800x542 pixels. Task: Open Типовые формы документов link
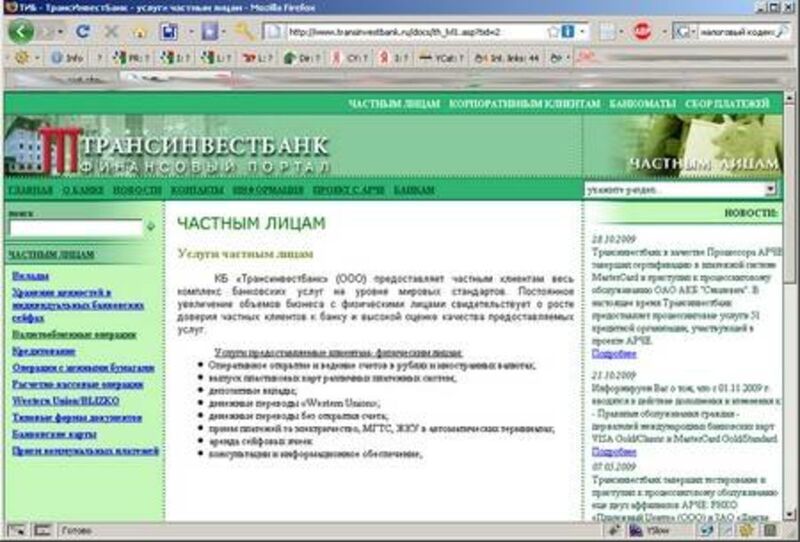(77, 417)
